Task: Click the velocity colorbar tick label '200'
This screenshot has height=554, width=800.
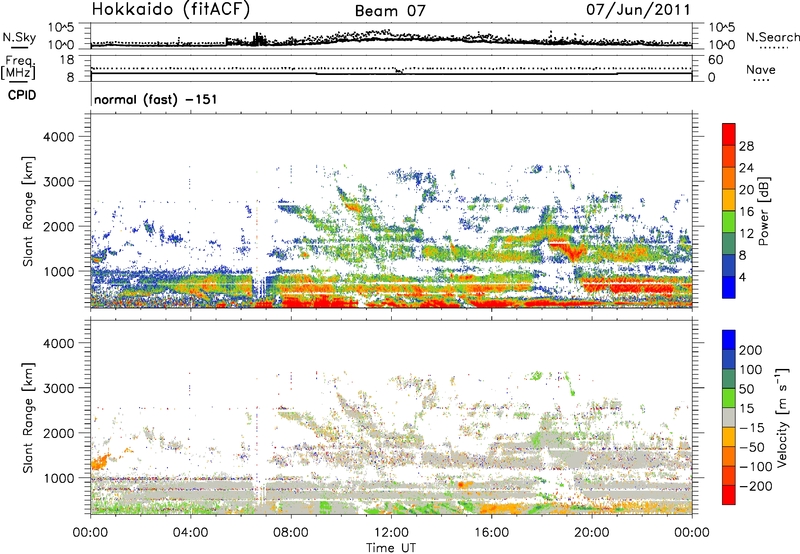Action: pyautogui.click(x=751, y=350)
